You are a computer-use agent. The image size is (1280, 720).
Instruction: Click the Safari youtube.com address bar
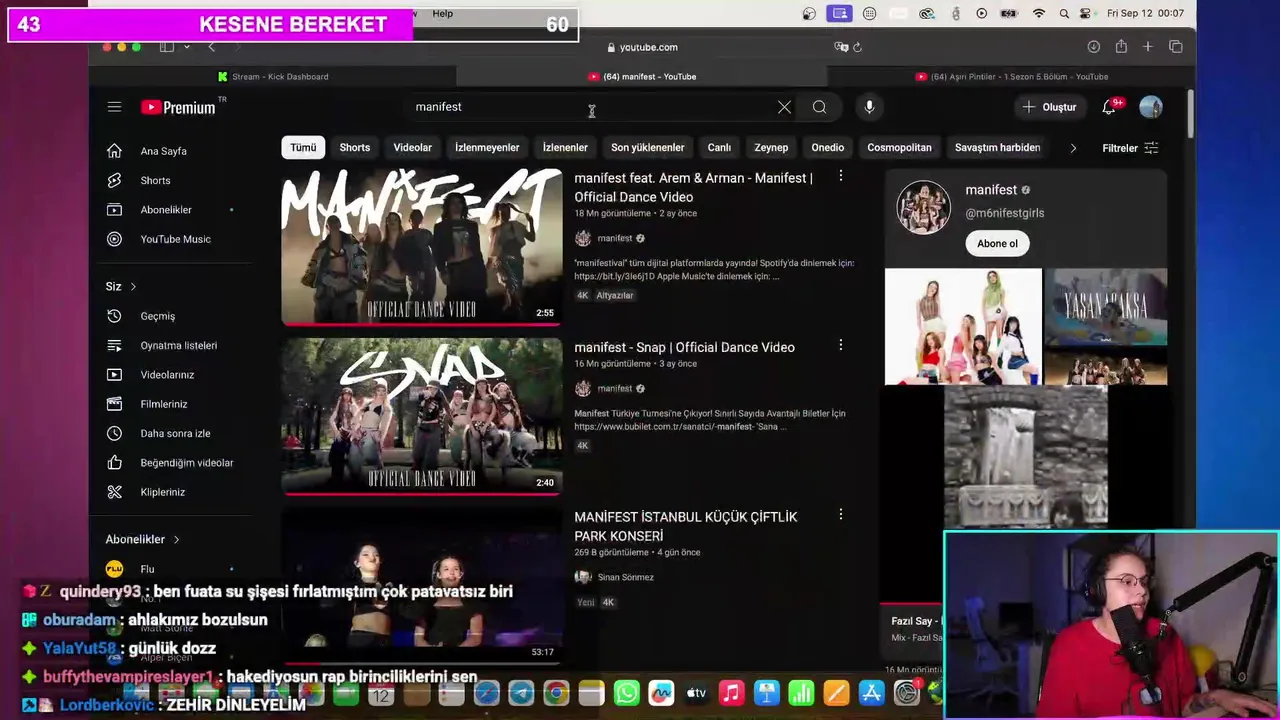click(x=641, y=47)
